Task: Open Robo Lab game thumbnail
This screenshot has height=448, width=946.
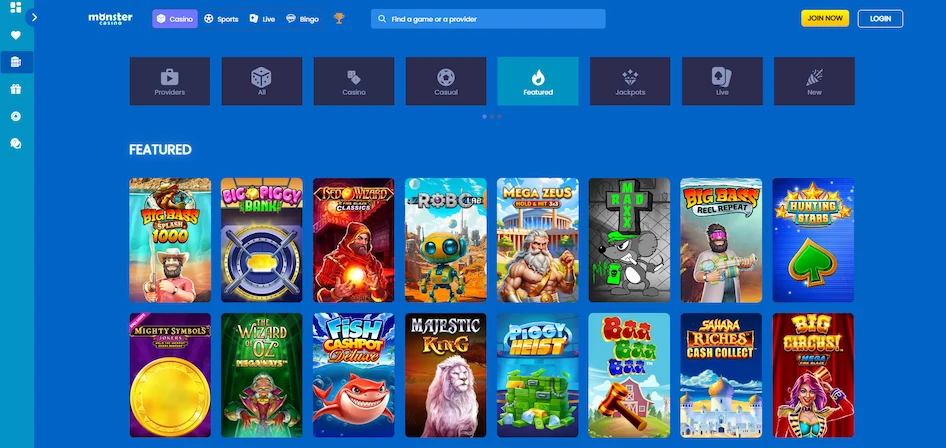Action: pyautogui.click(x=446, y=240)
